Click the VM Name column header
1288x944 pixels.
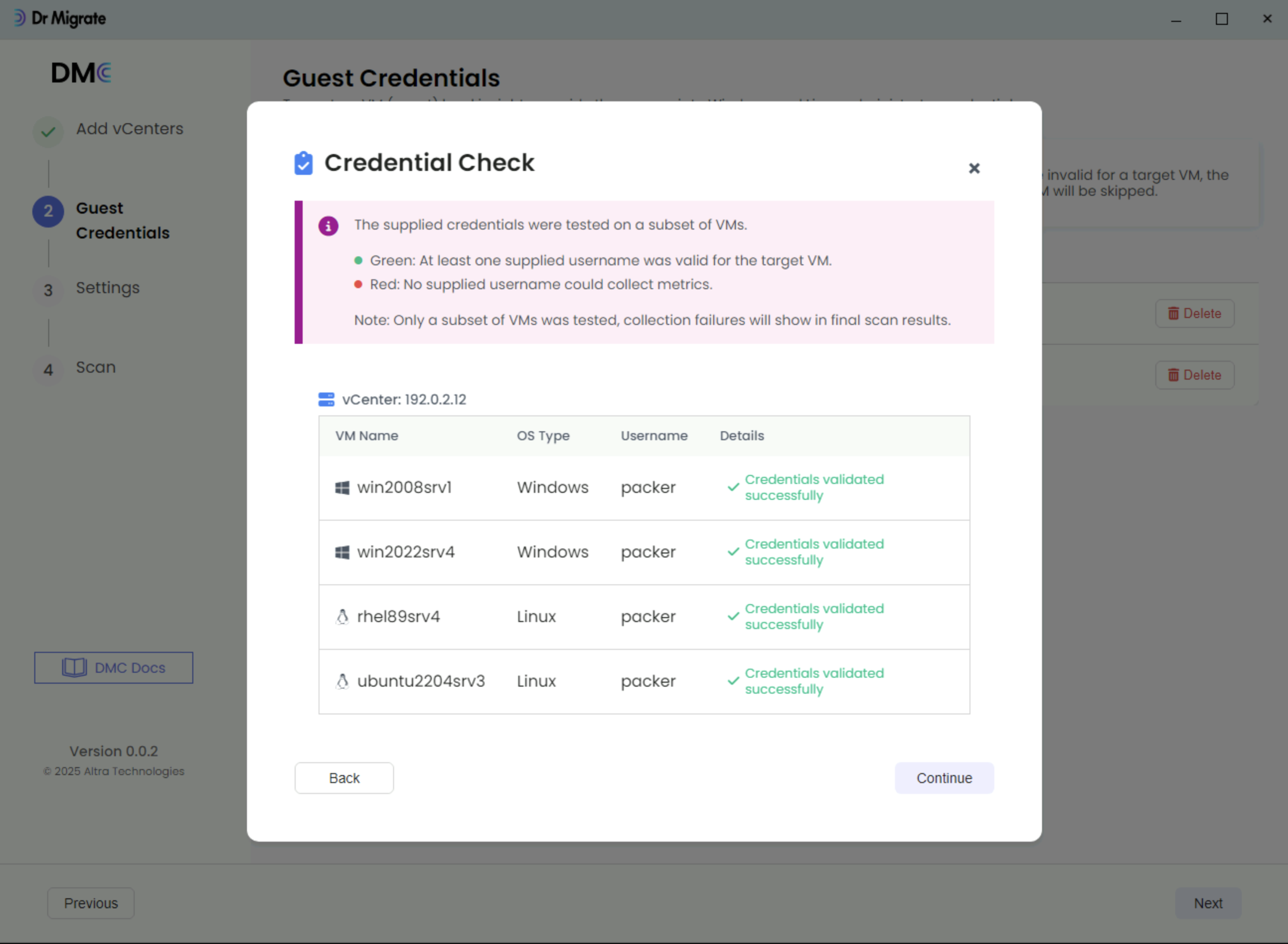367,435
